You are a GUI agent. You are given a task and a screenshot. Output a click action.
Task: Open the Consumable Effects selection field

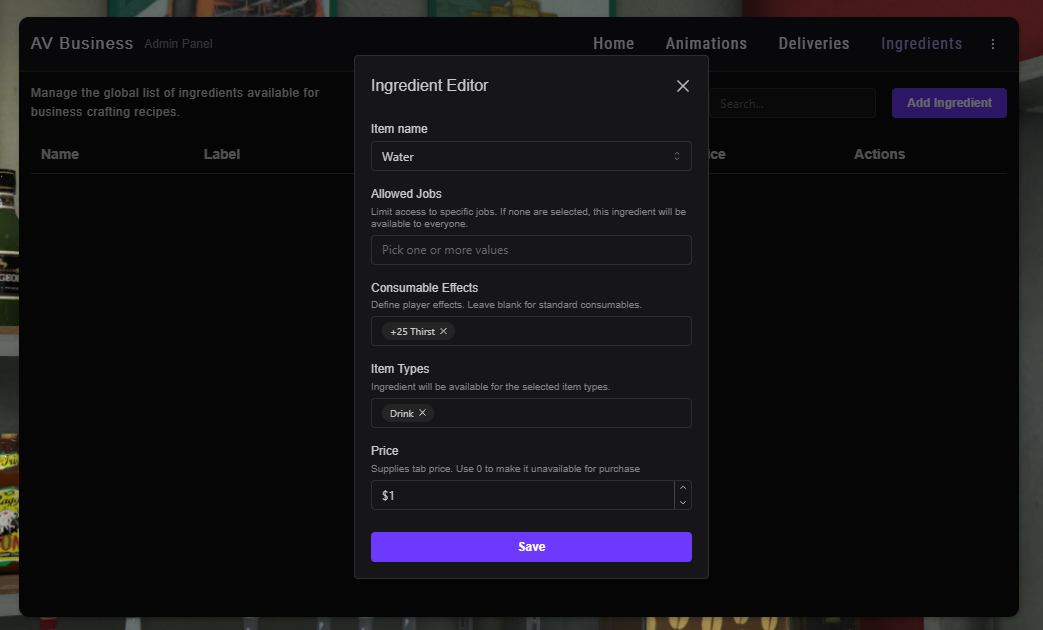coord(570,331)
